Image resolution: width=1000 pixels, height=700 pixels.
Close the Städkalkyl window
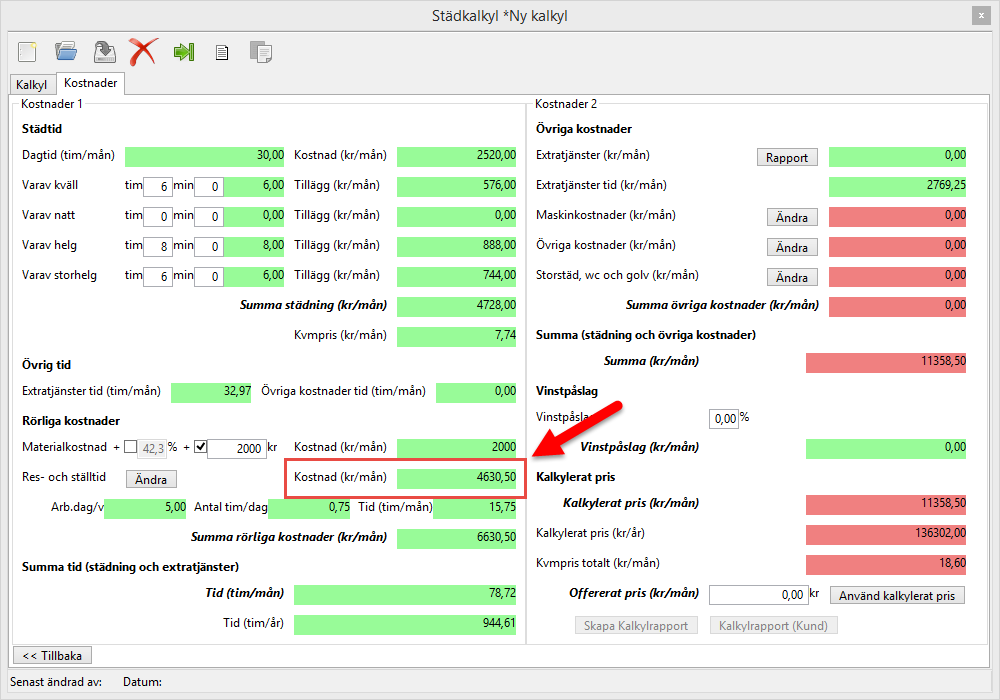pyautogui.click(x=978, y=16)
